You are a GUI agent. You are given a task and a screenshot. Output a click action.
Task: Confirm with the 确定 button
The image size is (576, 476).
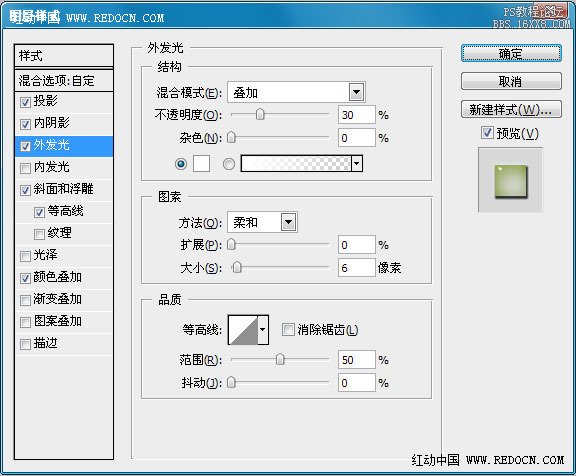pos(511,54)
